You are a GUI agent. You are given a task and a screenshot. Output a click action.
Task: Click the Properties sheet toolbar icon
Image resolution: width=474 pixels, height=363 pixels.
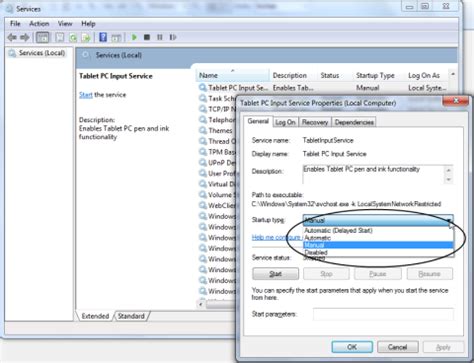[60, 37]
